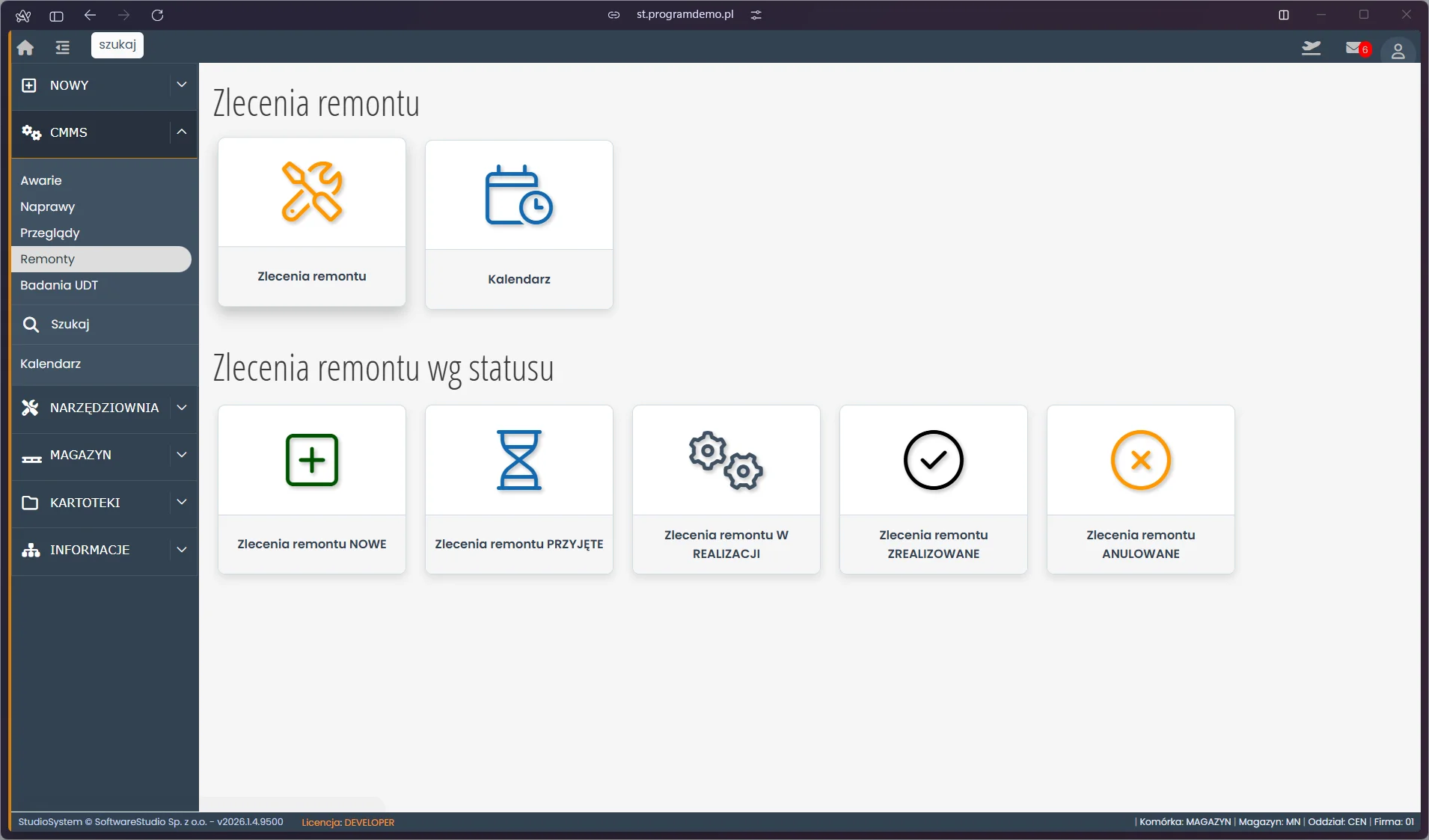
Task: Open the Kalendarz tile label
Action: pyautogui.click(x=519, y=279)
